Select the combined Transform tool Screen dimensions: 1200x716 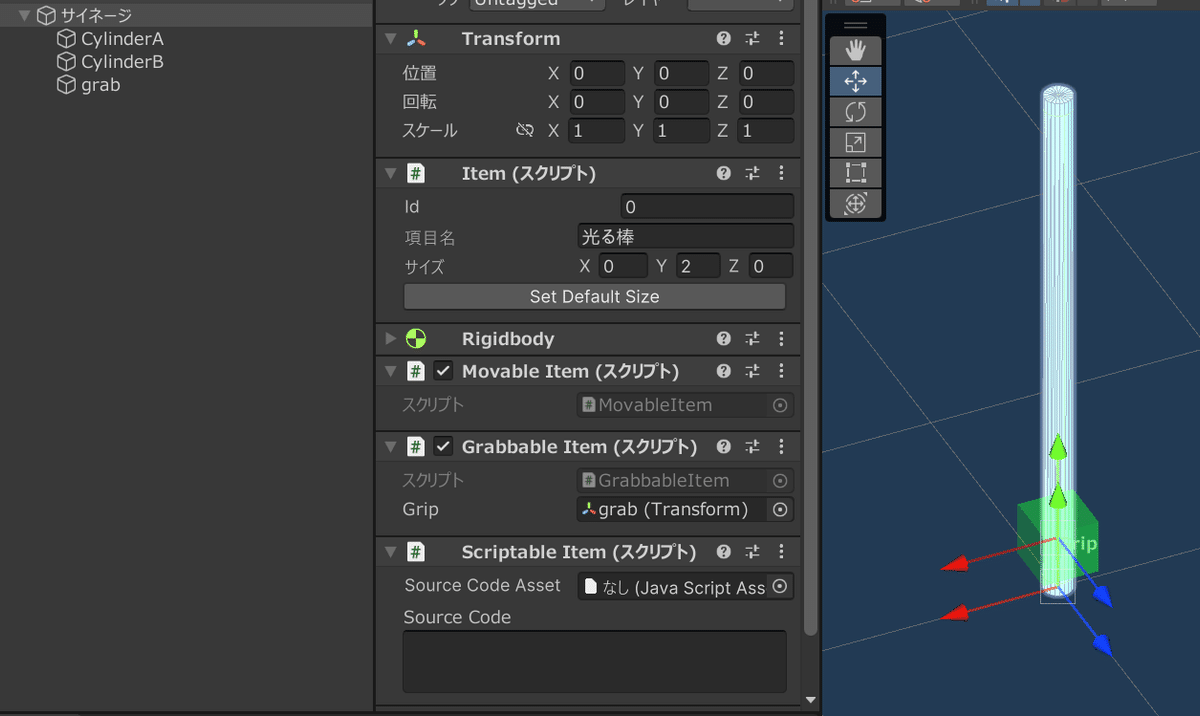(x=856, y=203)
